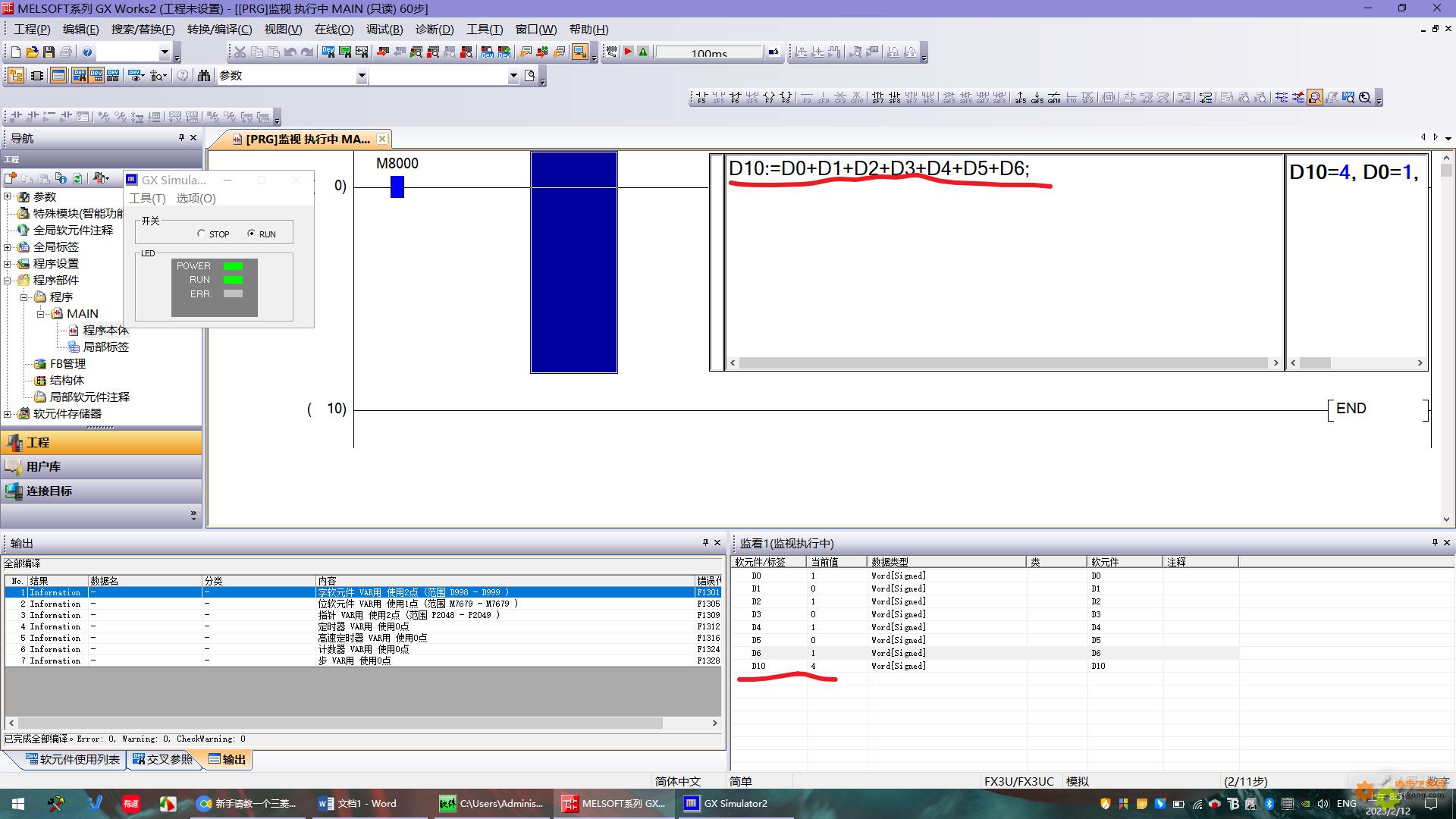This screenshot has width=1456, height=819.
Task: Click ENG language indicator in system tray
Action: (x=1346, y=804)
